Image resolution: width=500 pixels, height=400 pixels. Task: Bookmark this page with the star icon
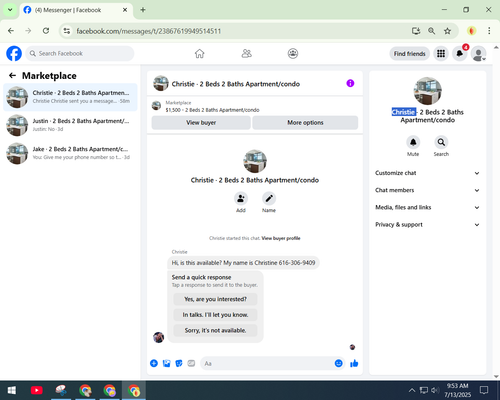[x=447, y=31]
